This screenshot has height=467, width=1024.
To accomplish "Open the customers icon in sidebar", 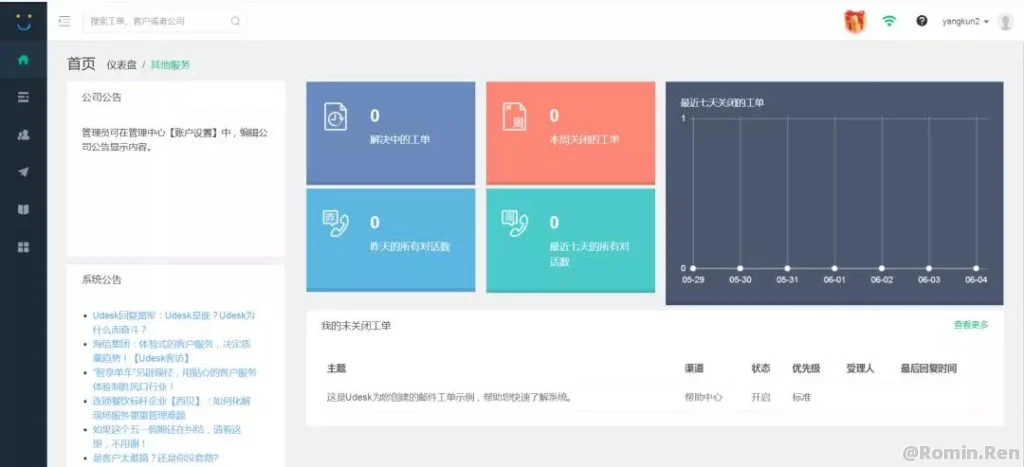I will coord(23,134).
